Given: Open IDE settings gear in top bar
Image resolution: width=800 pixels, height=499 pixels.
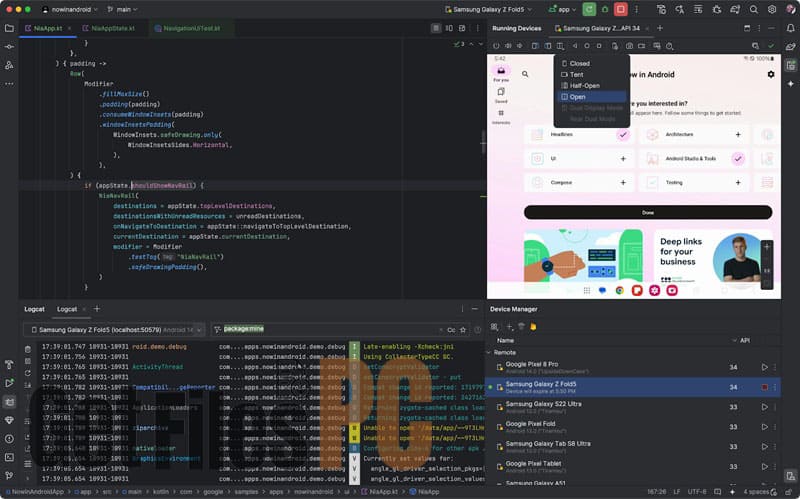Looking at the screenshot, I should [772, 9].
